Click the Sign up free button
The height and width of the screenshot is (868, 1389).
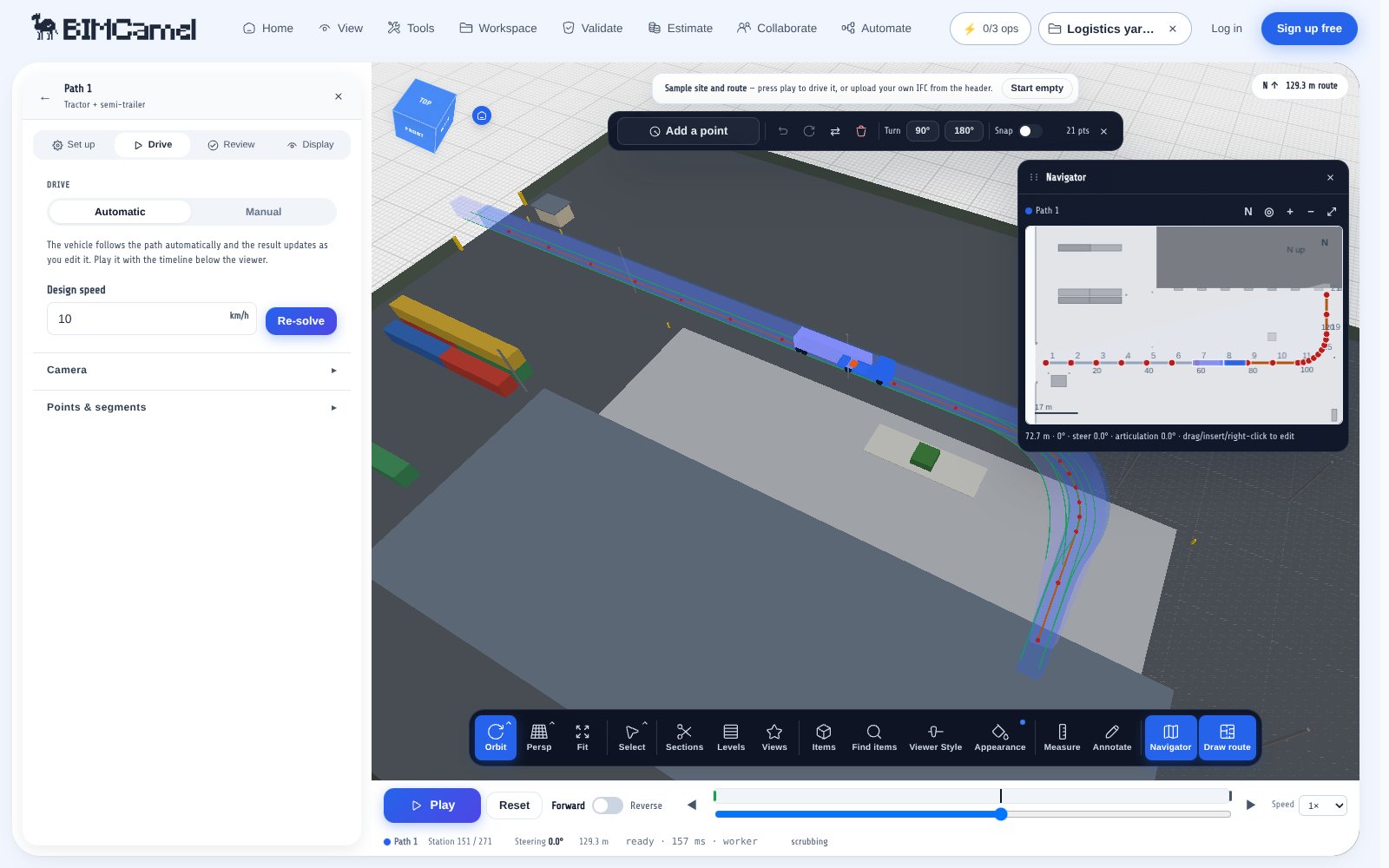coord(1309,29)
